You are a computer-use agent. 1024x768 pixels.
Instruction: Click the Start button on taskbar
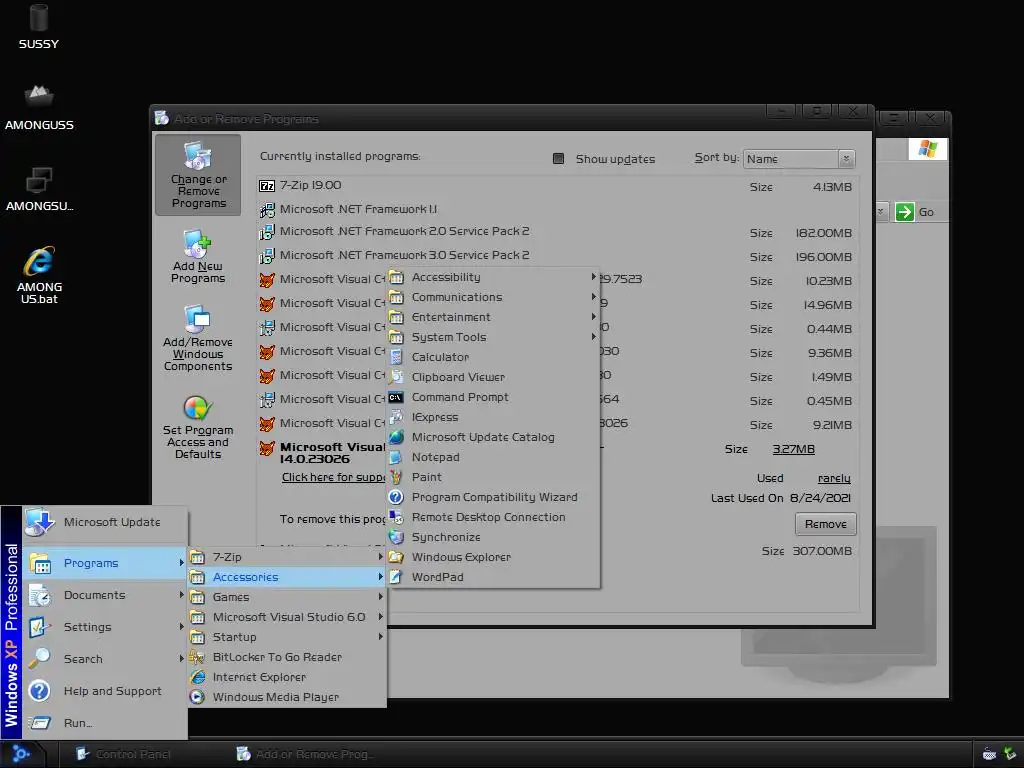click(22, 754)
